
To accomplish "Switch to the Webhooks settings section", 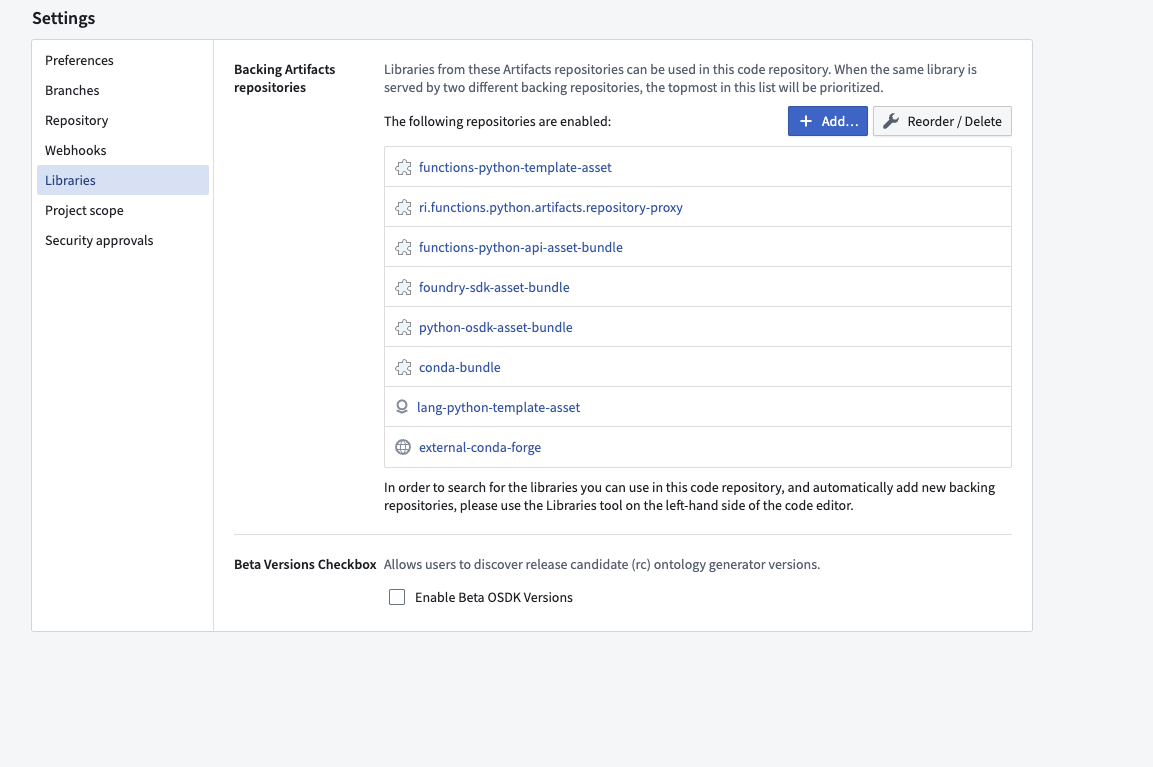I will click(123, 150).
